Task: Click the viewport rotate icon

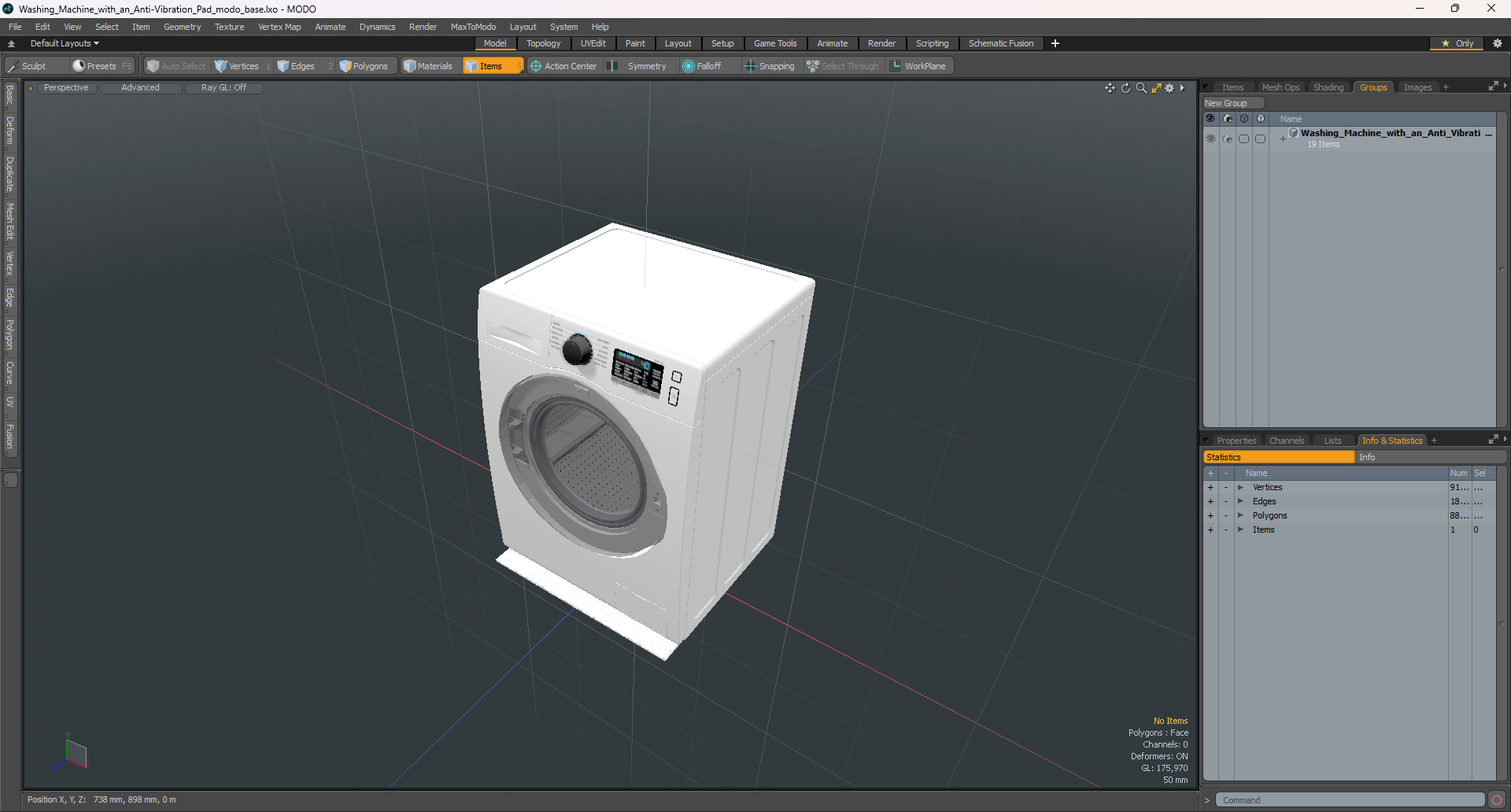Action: [x=1125, y=88]
